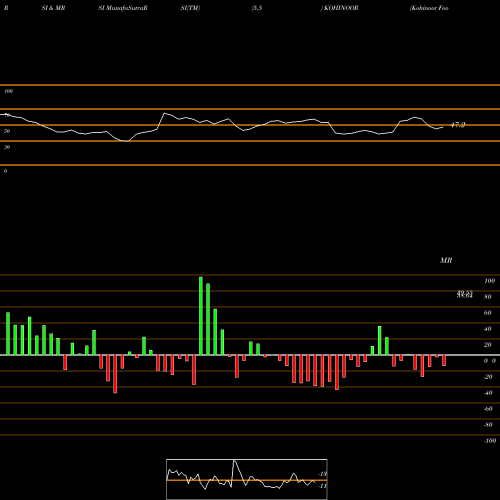Image resolution: width=500 pixels, height=500 pixels.
Task: Click the 'KOHINOOR' symbol label
Action: 341,8
